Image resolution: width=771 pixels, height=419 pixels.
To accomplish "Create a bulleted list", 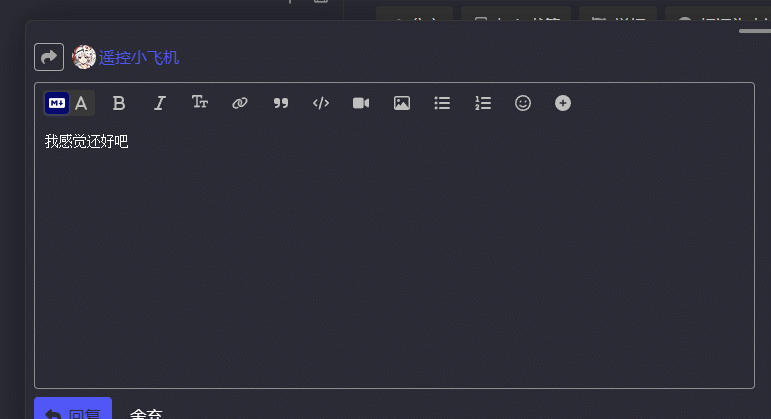I will point(442,103).
